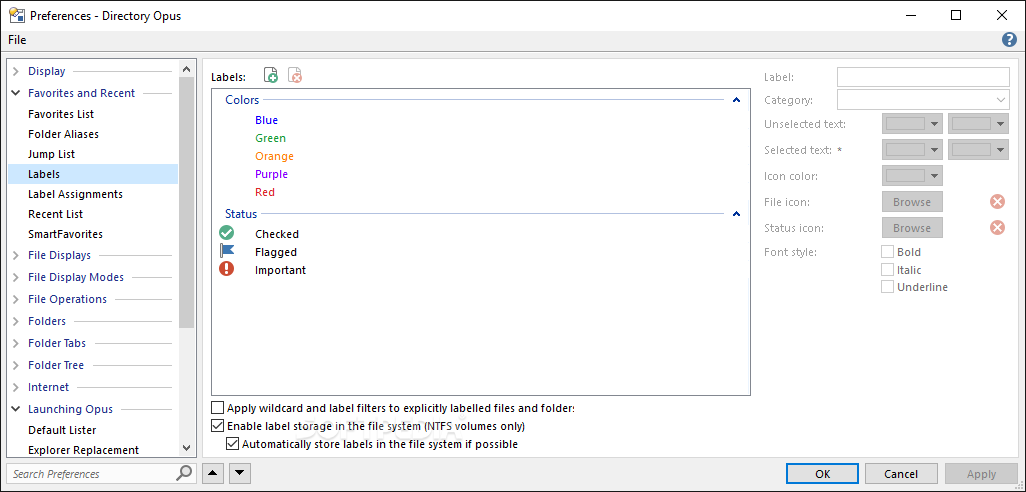Click the Delete label icon
1026x492 pixels.
coord(295,76)
